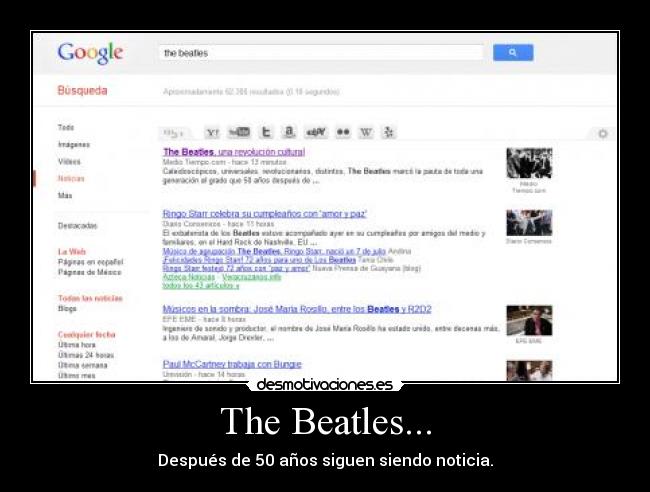This screenshot has height=492, width=650.
Task: Open the Veracruzanos.info source link
Action: click(252, 277)
